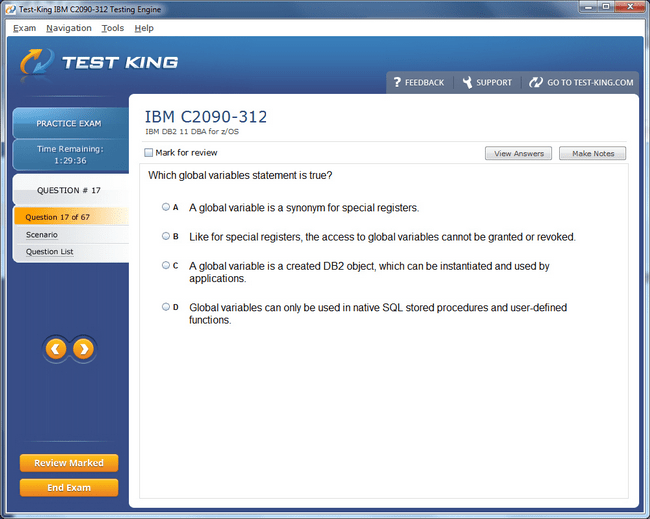Click the text beginning 'Global variables can only be used'
Screen dimensions: 650x519
(378, 313)
